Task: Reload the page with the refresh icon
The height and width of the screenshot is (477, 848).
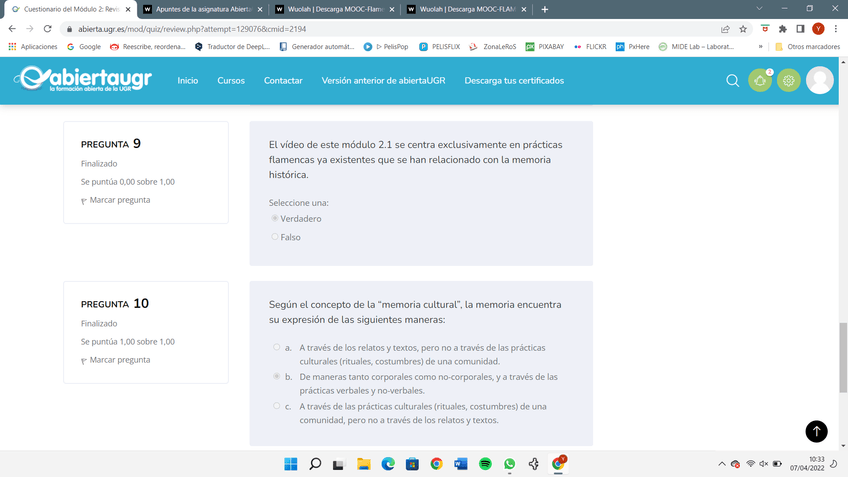Action: [x=47, y=29]
